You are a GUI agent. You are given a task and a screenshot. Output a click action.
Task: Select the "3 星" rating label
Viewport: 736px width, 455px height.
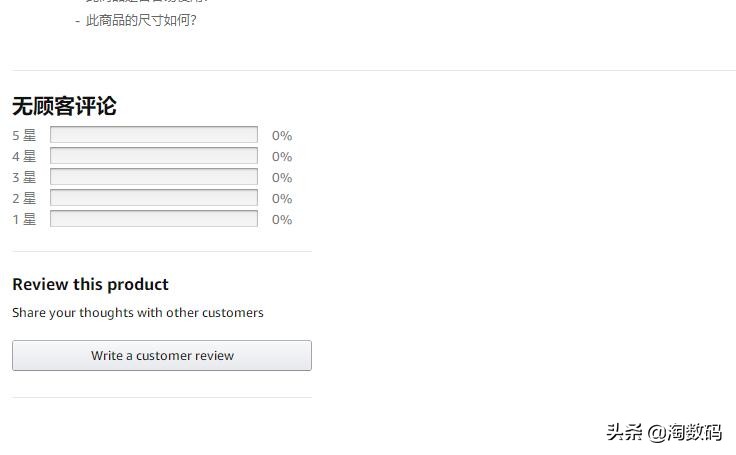24,178
